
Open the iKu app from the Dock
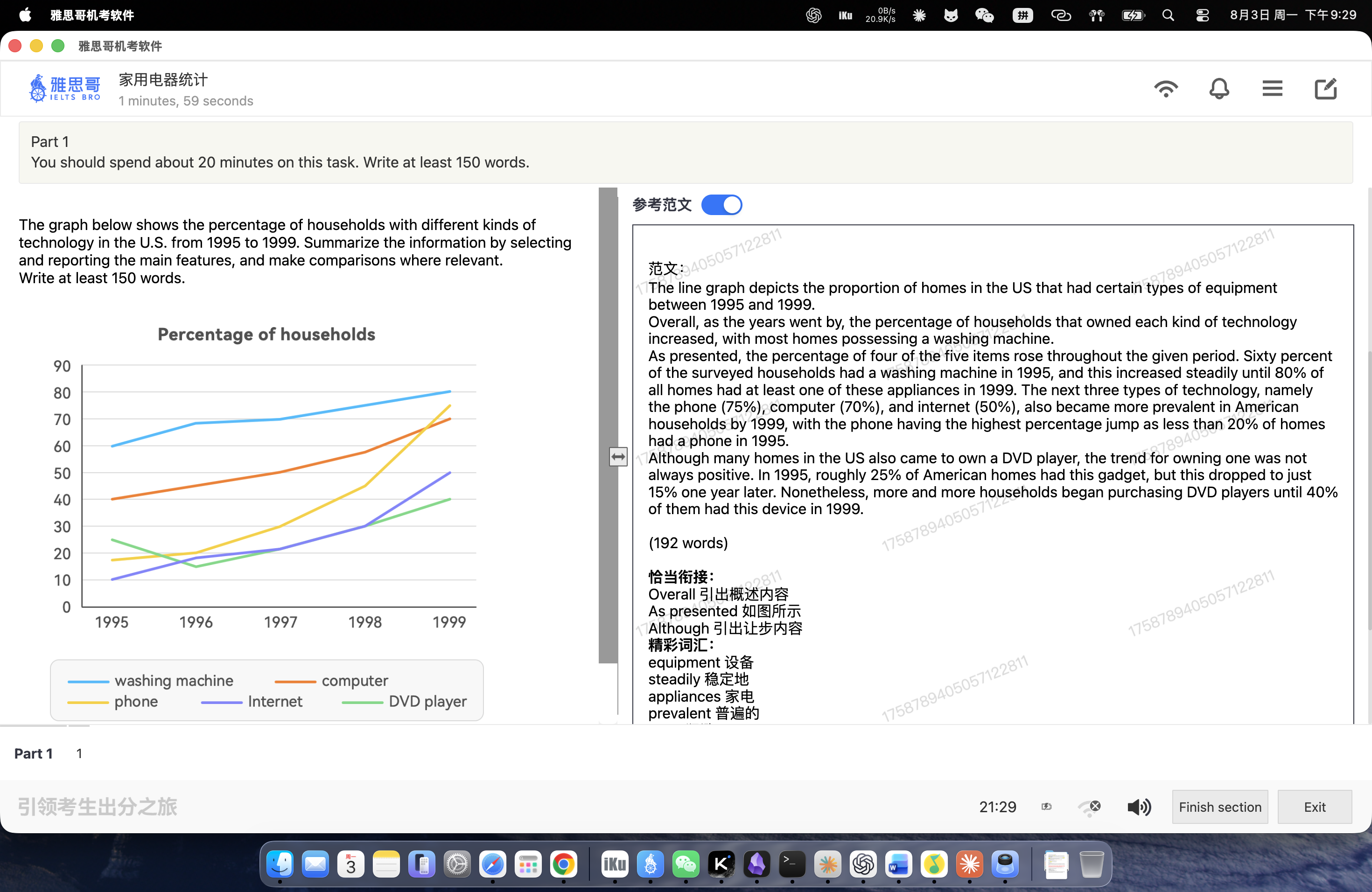coord(614,864)
